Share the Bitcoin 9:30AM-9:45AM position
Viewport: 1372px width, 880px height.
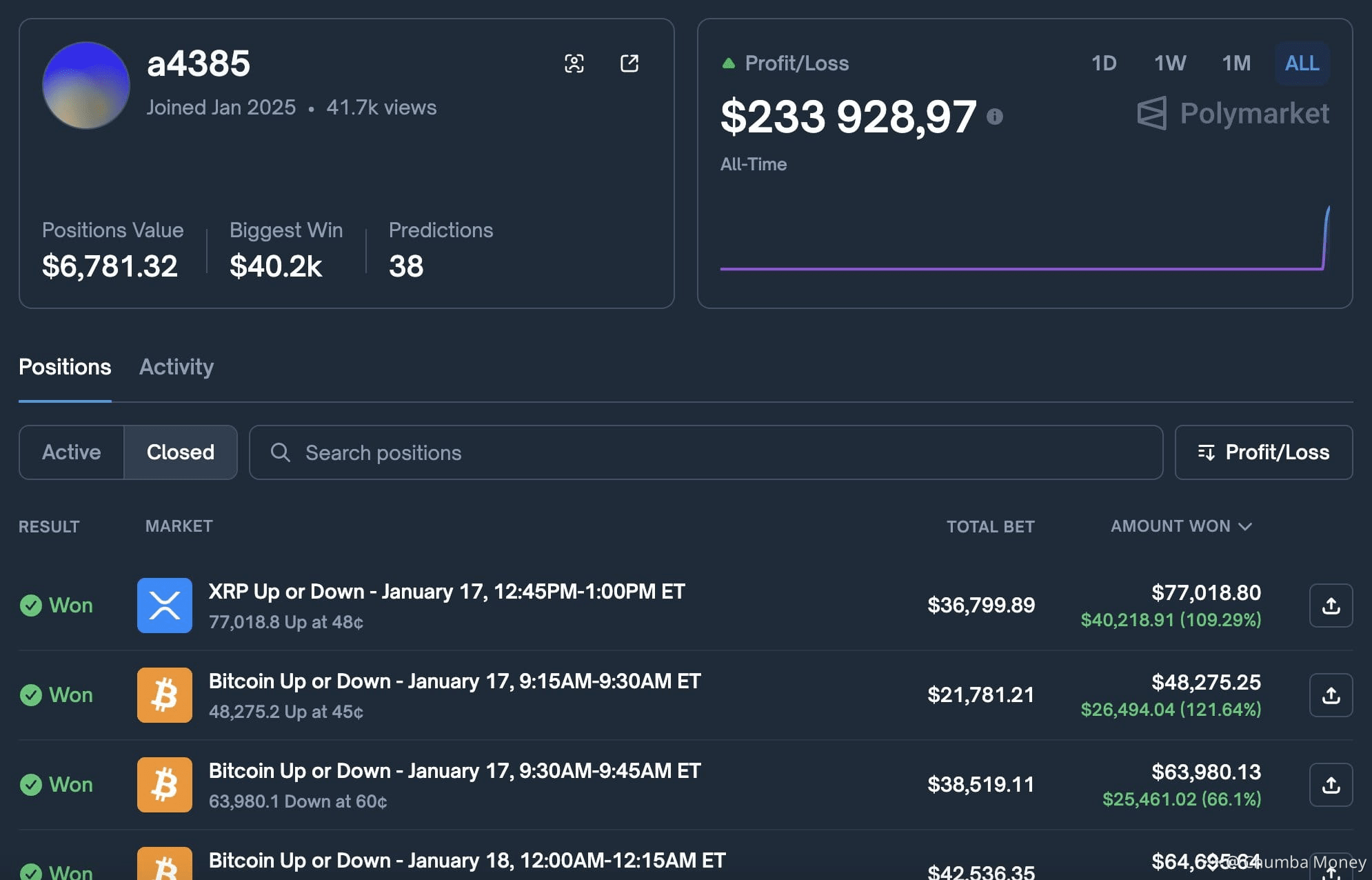1330,784
